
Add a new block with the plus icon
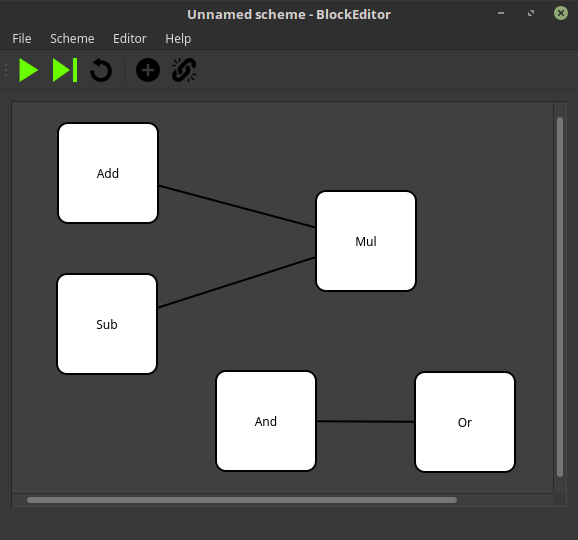tap(148, 70)
